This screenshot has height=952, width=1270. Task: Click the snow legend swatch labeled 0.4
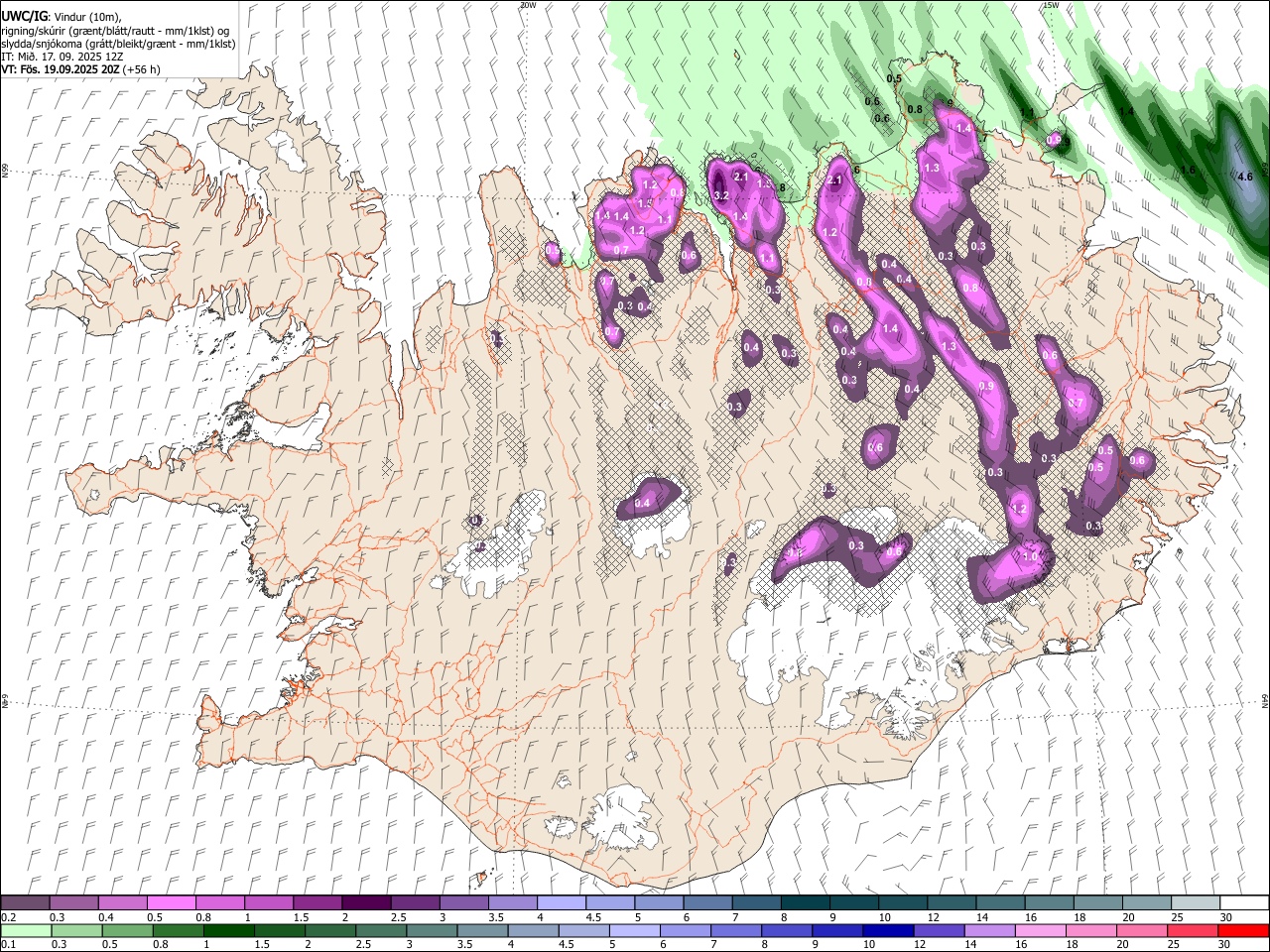click(x=122, y=903)
